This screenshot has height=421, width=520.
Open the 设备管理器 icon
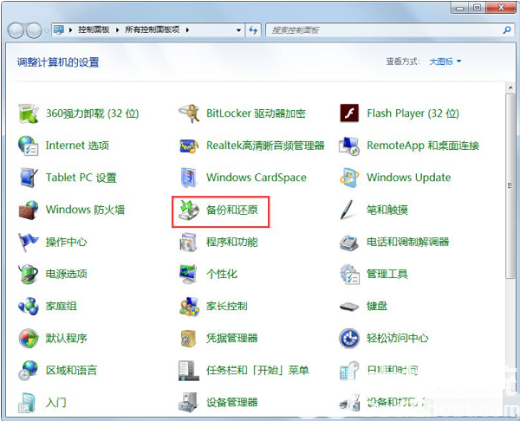click(189, 402)
